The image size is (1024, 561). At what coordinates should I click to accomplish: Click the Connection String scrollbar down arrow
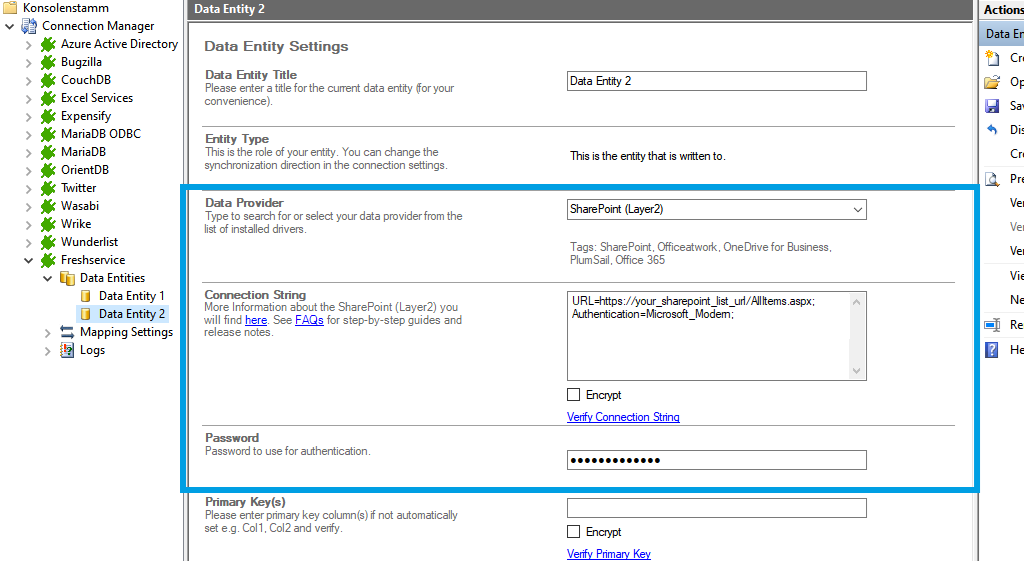[857, 371]
